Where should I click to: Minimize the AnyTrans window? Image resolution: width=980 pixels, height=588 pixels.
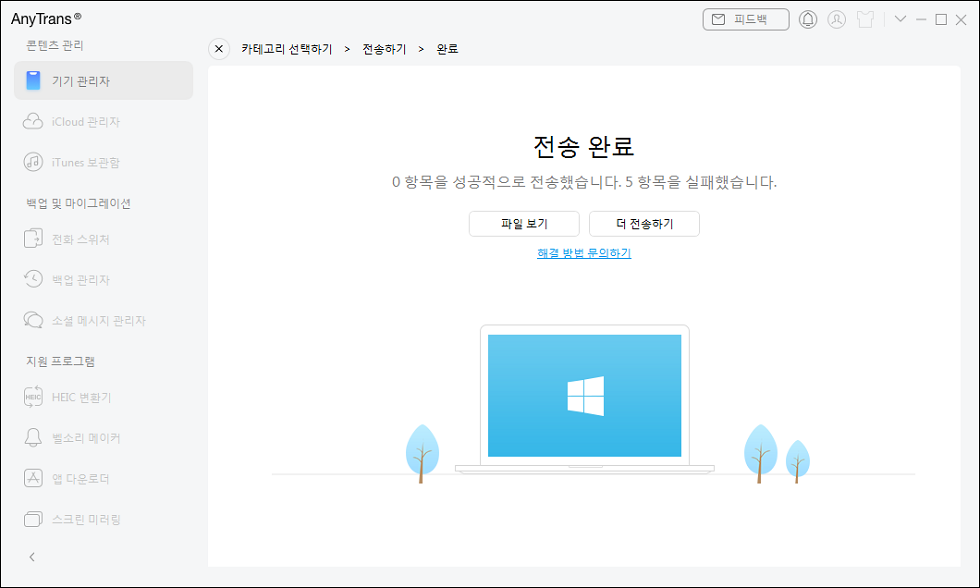[x=921, y=19]
